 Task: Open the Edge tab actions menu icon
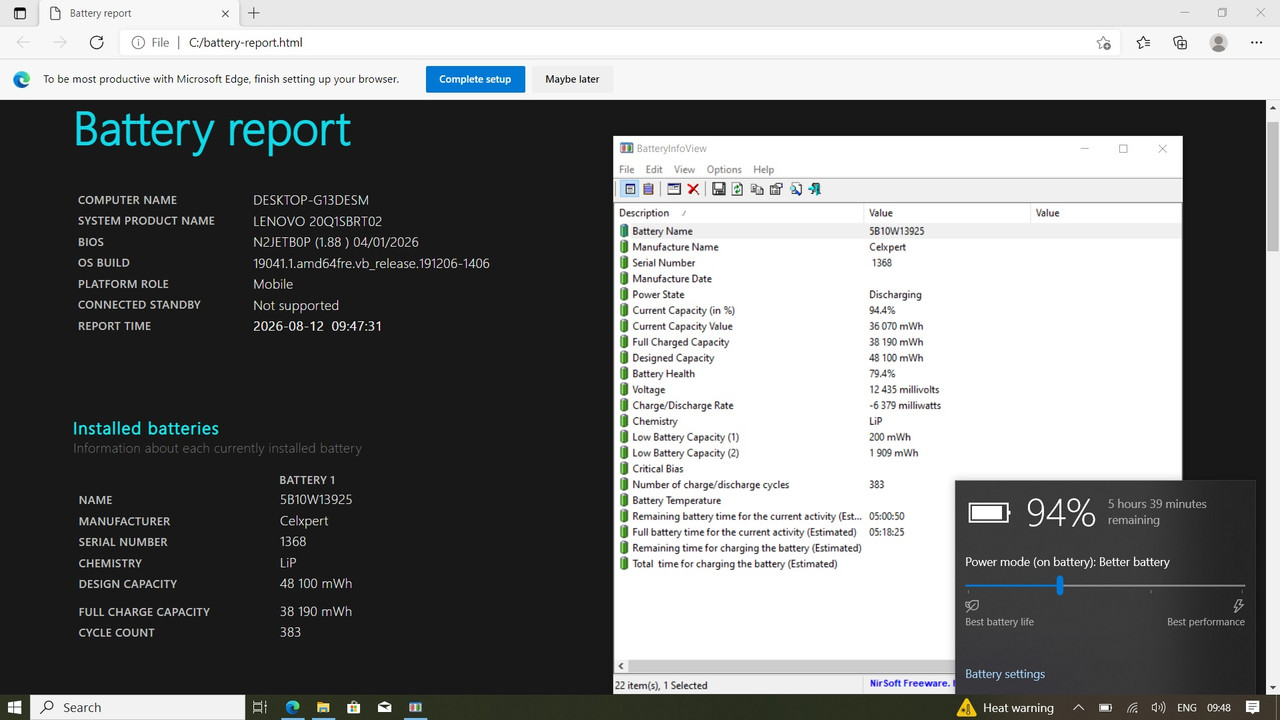pyautogui.click(x=20, y=14)
